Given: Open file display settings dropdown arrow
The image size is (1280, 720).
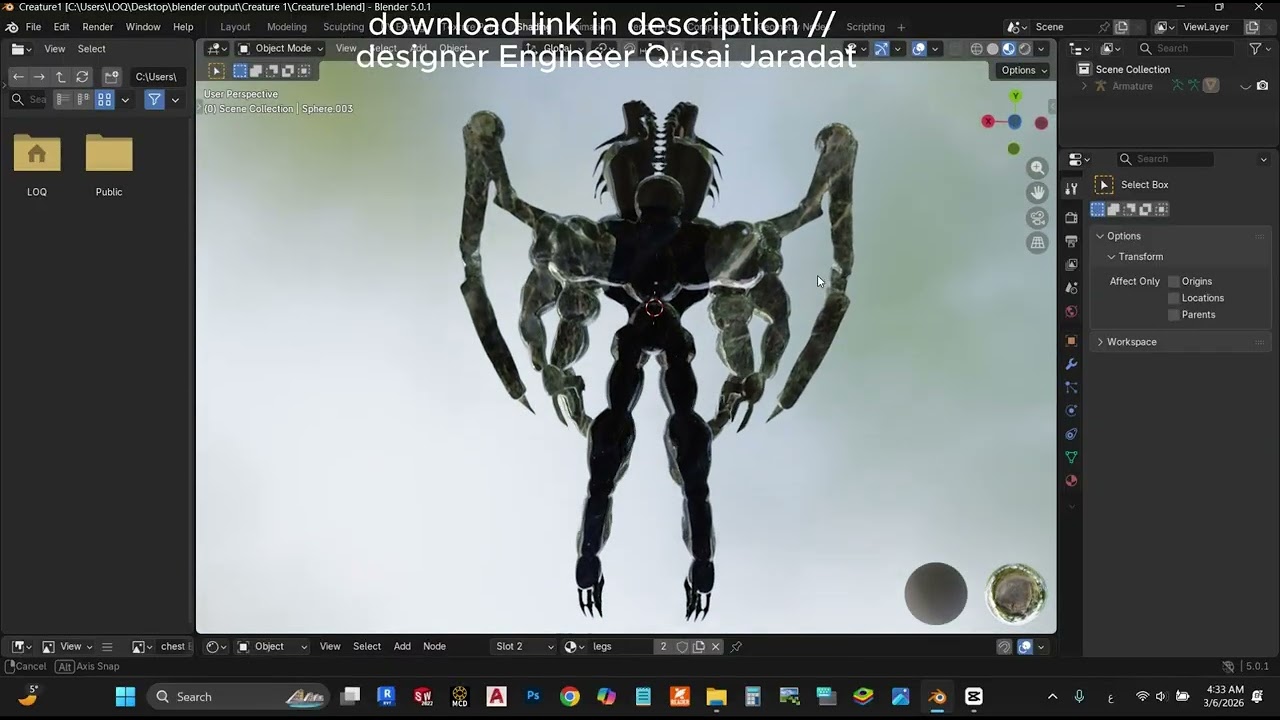Looking at the screenshot, I should pyautogui.click(x=125, y=100).
